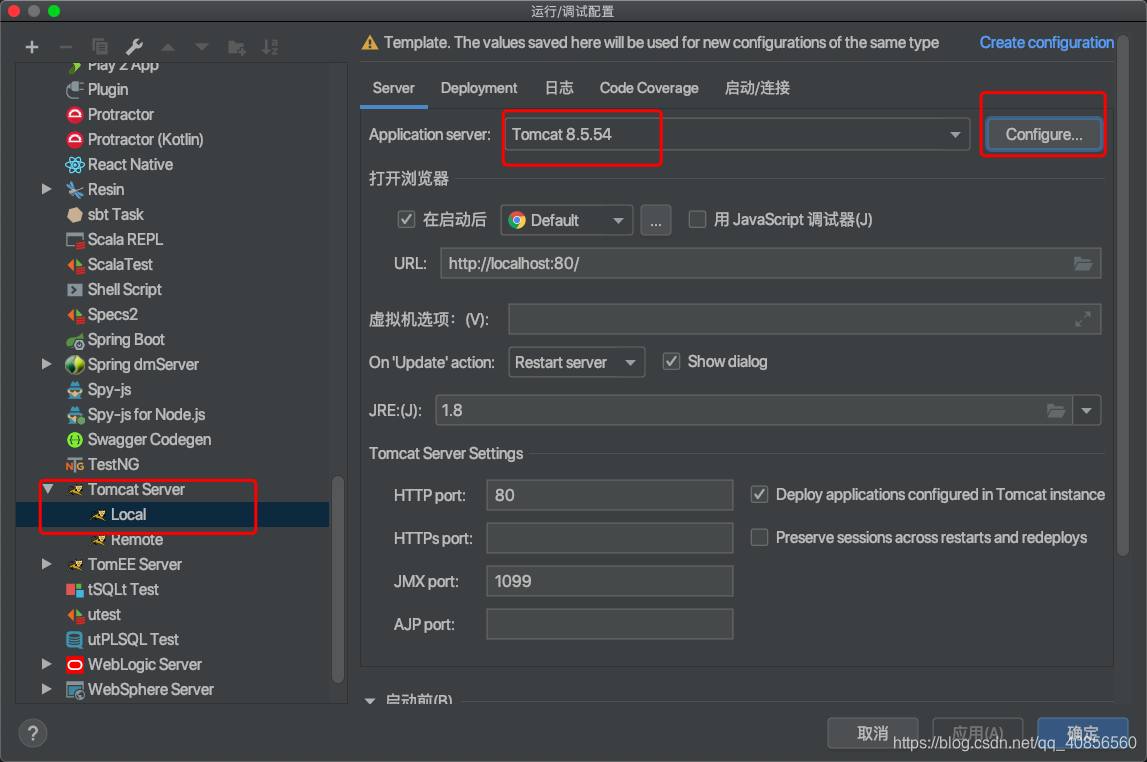Image resolution: width=1147 pixels, height=762 pixels.
Task: Switch to the Code Coverage tab
Action: point(649,88)
